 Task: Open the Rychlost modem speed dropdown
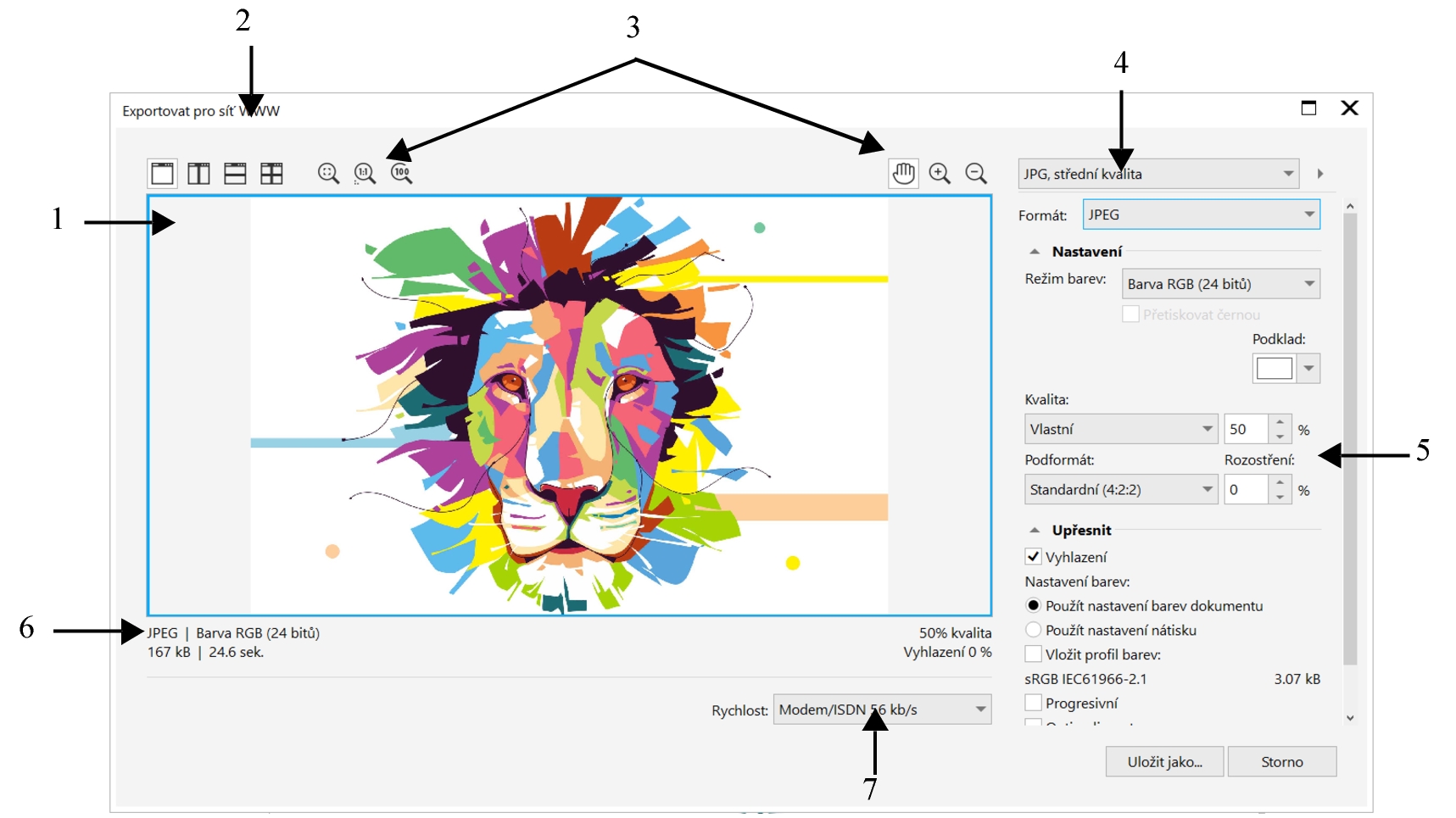[x=882, y=709]
